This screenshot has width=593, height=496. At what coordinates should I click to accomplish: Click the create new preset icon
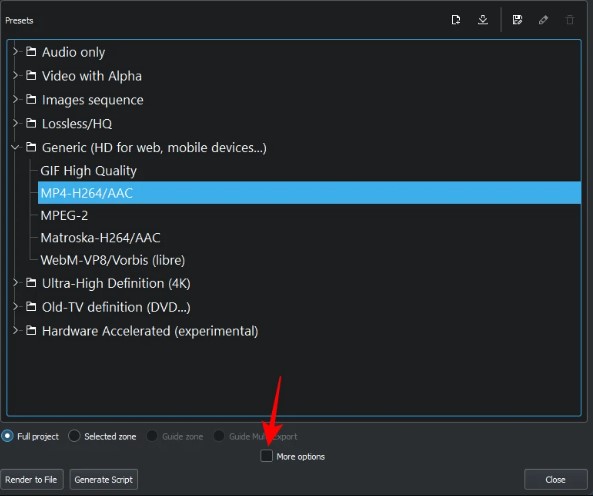456,20
